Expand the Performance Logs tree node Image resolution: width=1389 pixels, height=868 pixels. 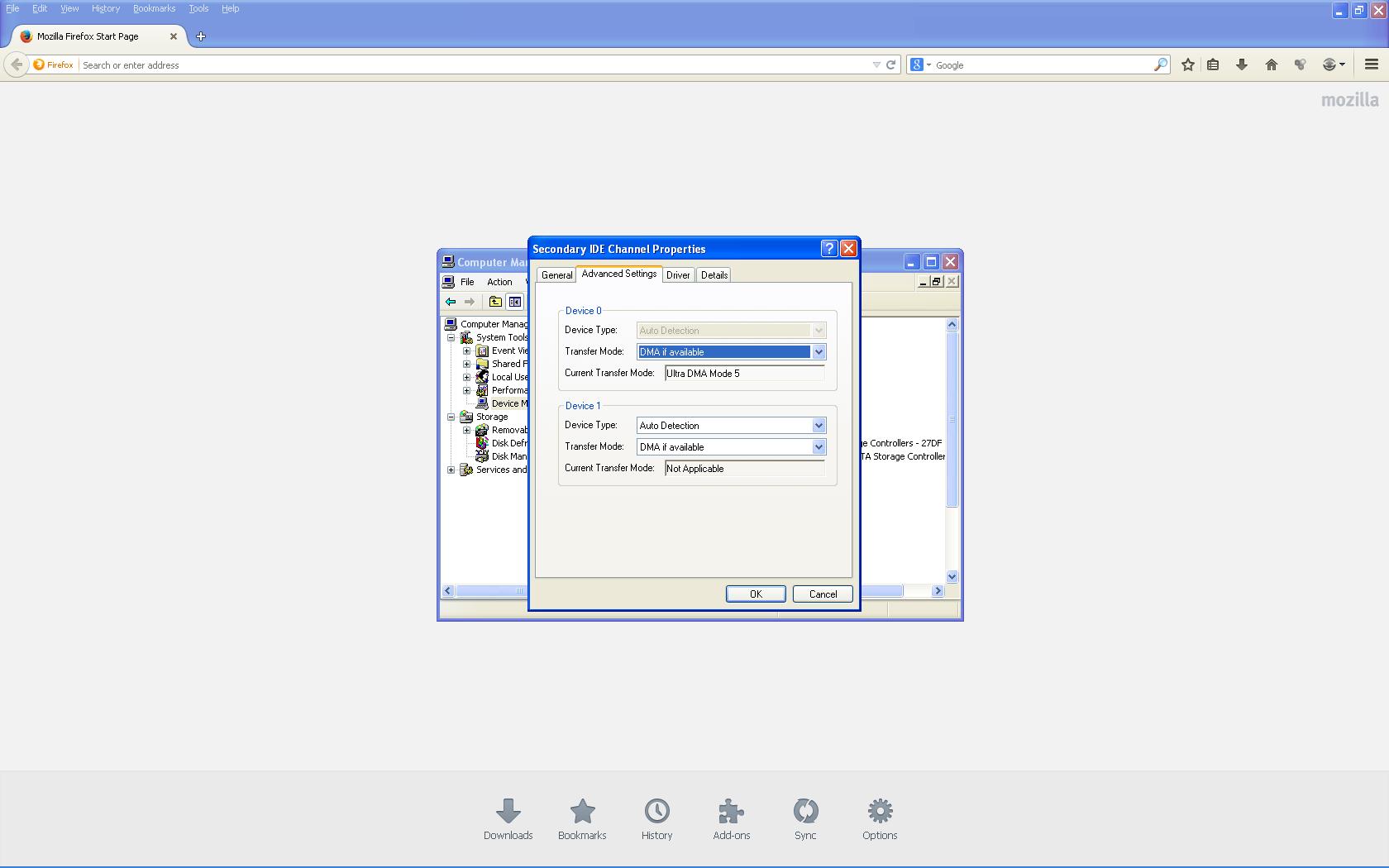tap(467, 390)
